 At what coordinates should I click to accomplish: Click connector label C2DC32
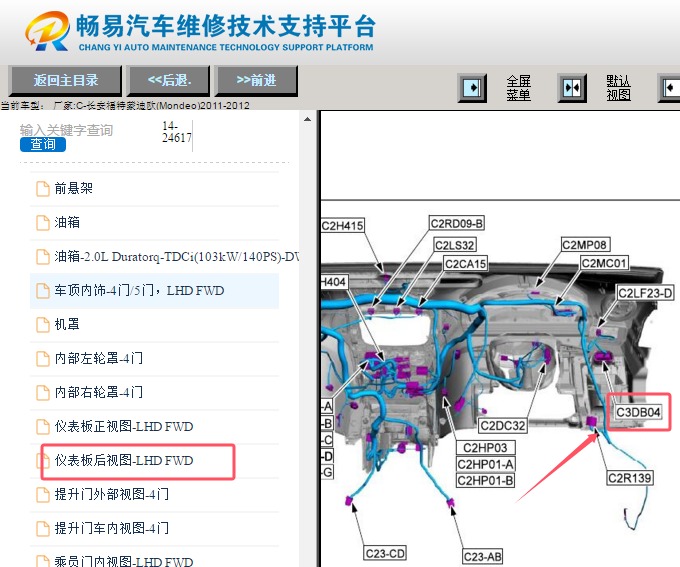[503, 426]
